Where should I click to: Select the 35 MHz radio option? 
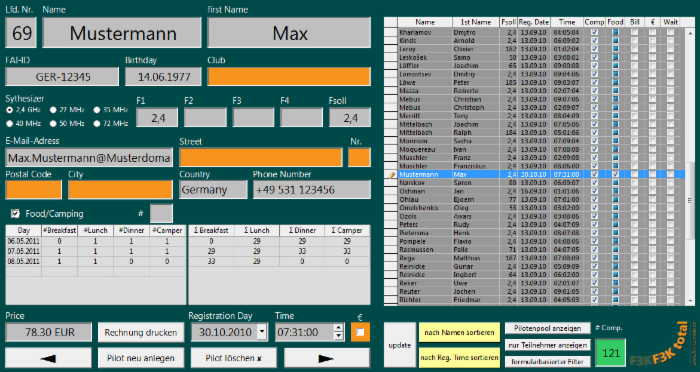(97, 110)
